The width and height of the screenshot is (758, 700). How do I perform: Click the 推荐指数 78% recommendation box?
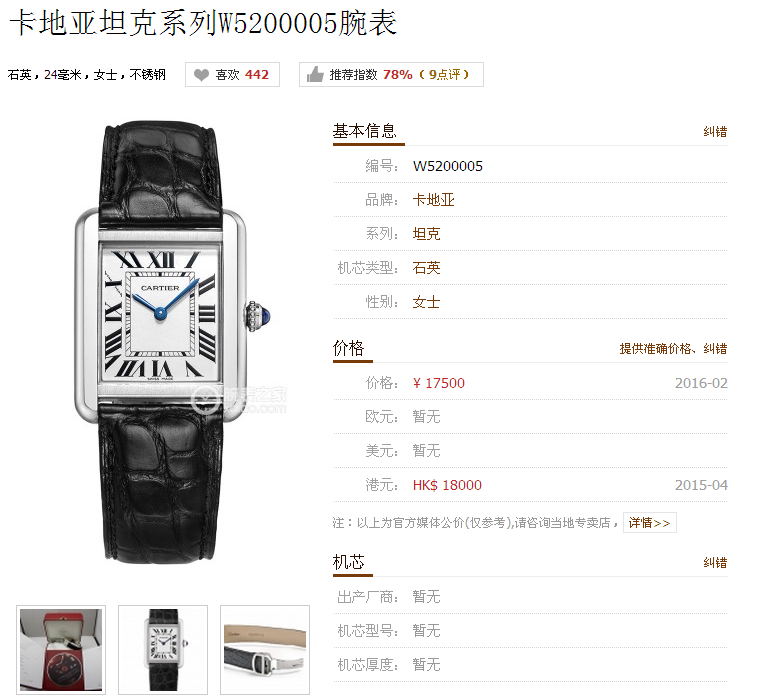tap(391, 74)
